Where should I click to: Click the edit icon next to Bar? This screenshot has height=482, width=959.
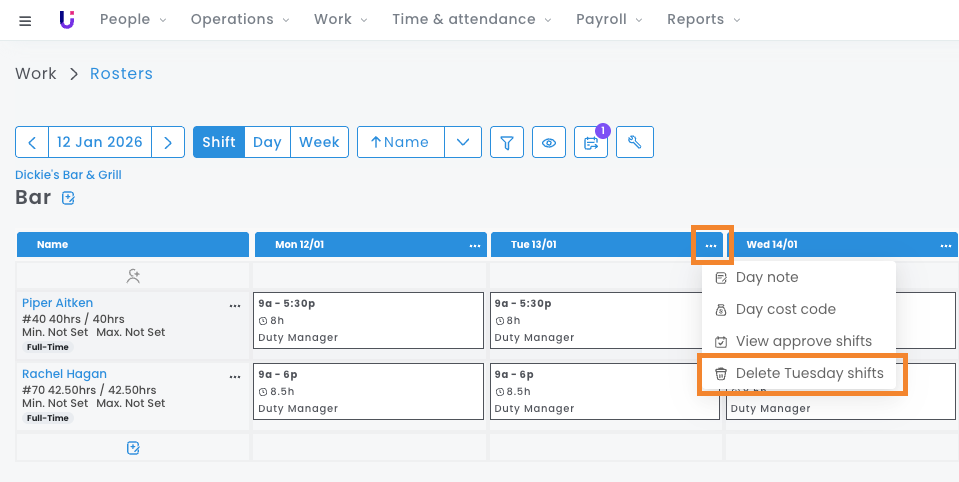[x=68, y=198]
